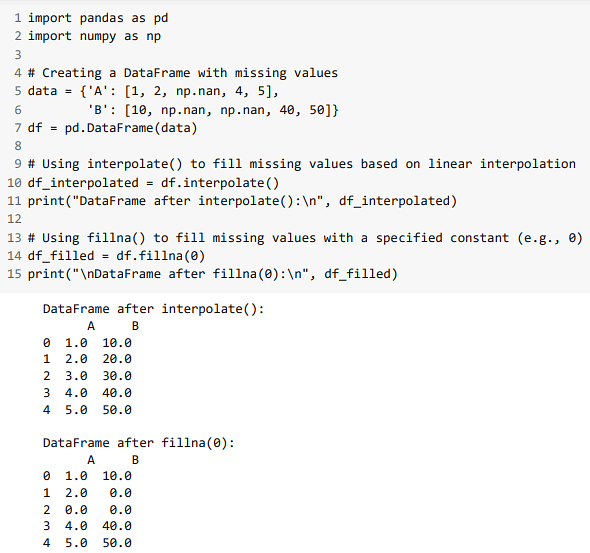Click 'df_filled = df.fillna(0)' code line

[x=116, y=256]
